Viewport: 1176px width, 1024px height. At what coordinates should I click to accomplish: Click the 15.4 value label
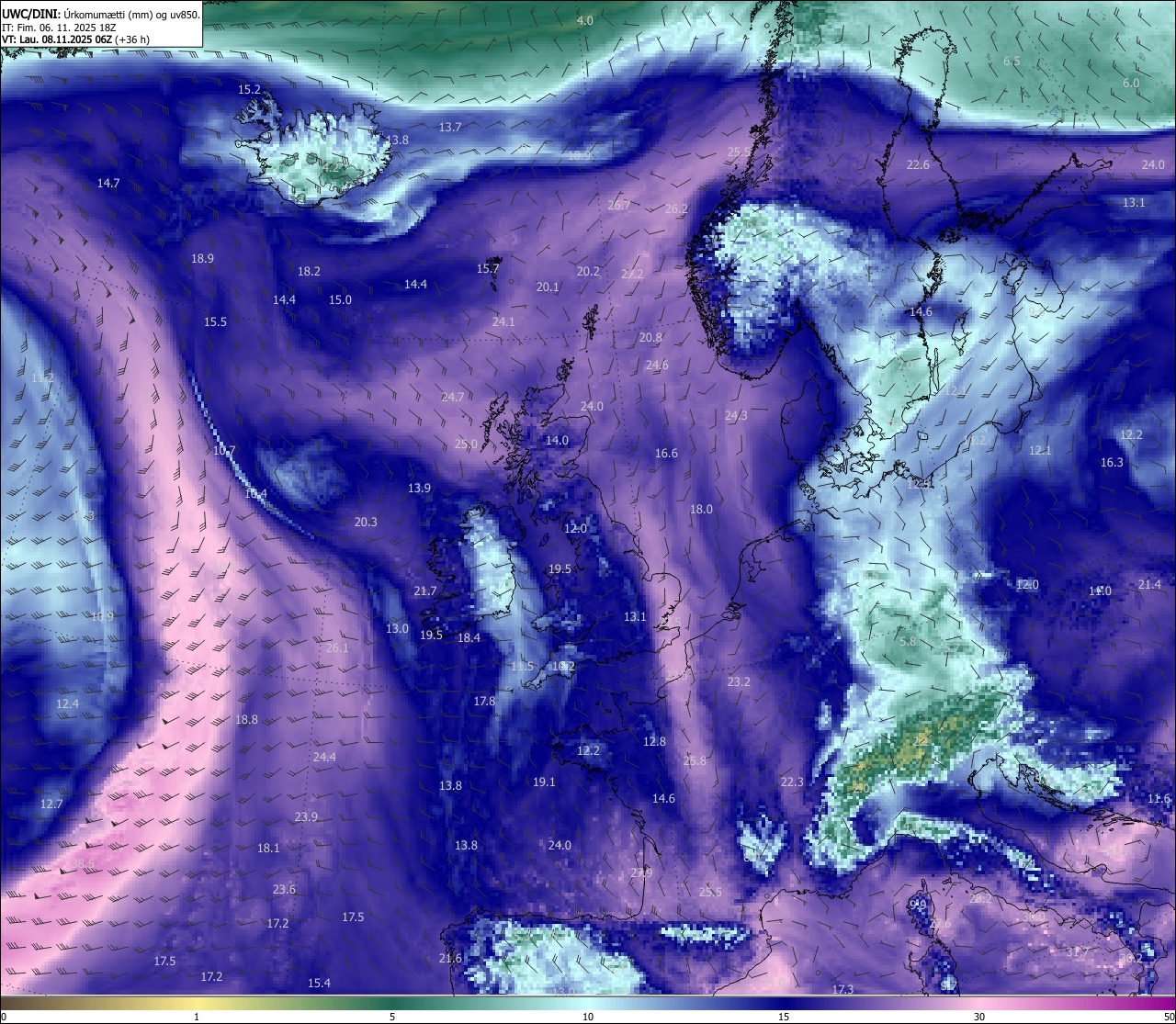pyautogui.click(x=319, y=984)
